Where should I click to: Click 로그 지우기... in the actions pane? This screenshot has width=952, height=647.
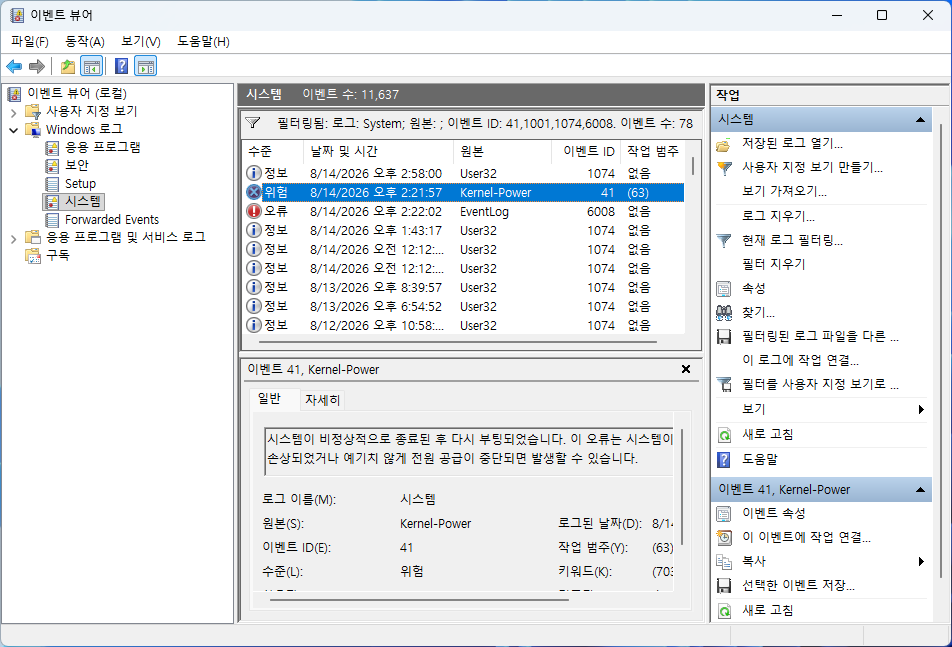pos(778,216)
